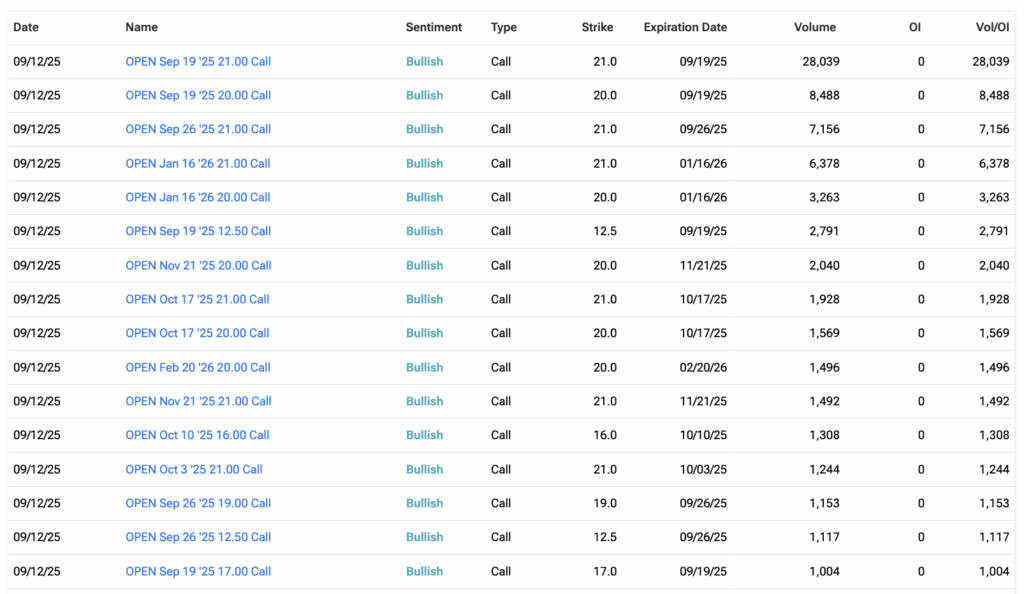Select OPEN Sep 26 '25 21.00 Call option
The image size is (1024, 594).
(198, 129)
